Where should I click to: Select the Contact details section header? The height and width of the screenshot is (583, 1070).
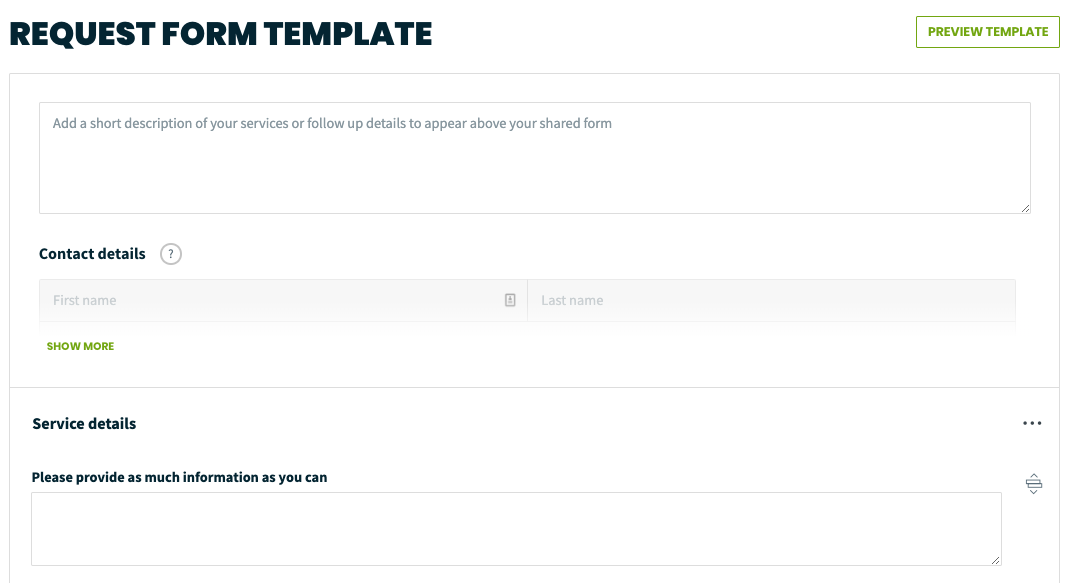coord(91,253)
